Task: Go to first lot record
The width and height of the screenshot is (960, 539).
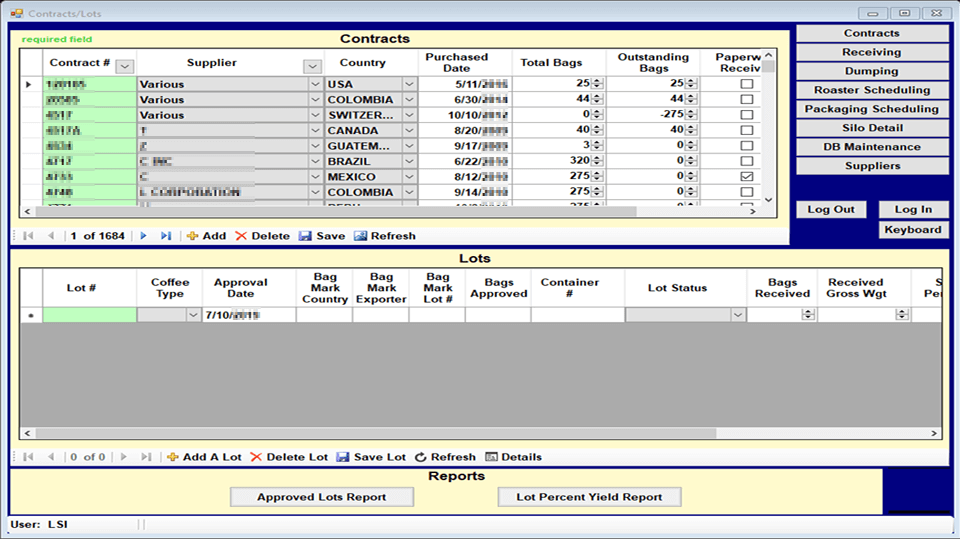Action: (x=28, y=457)
